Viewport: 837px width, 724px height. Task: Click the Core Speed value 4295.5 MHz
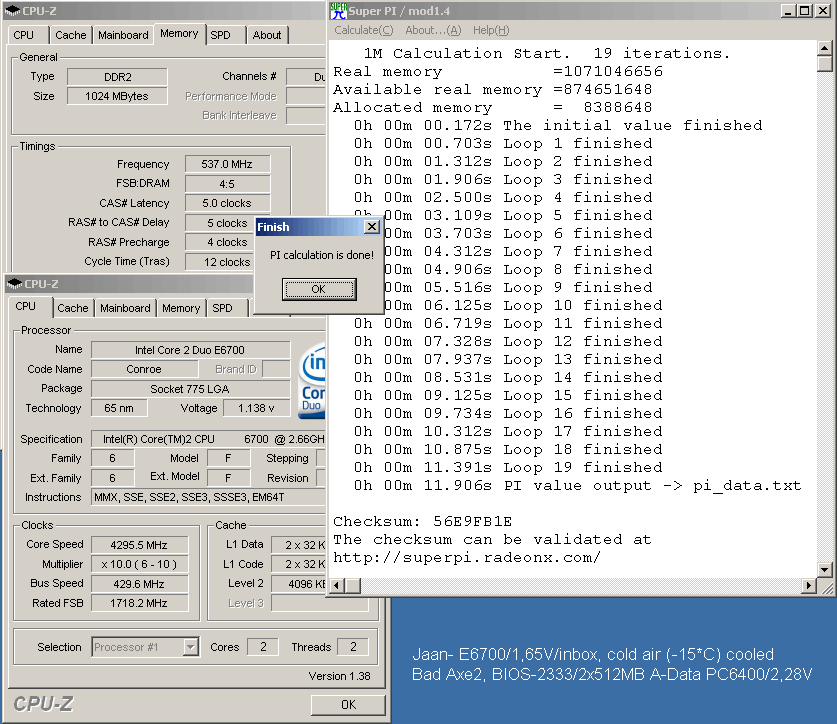tap(139, 545)
